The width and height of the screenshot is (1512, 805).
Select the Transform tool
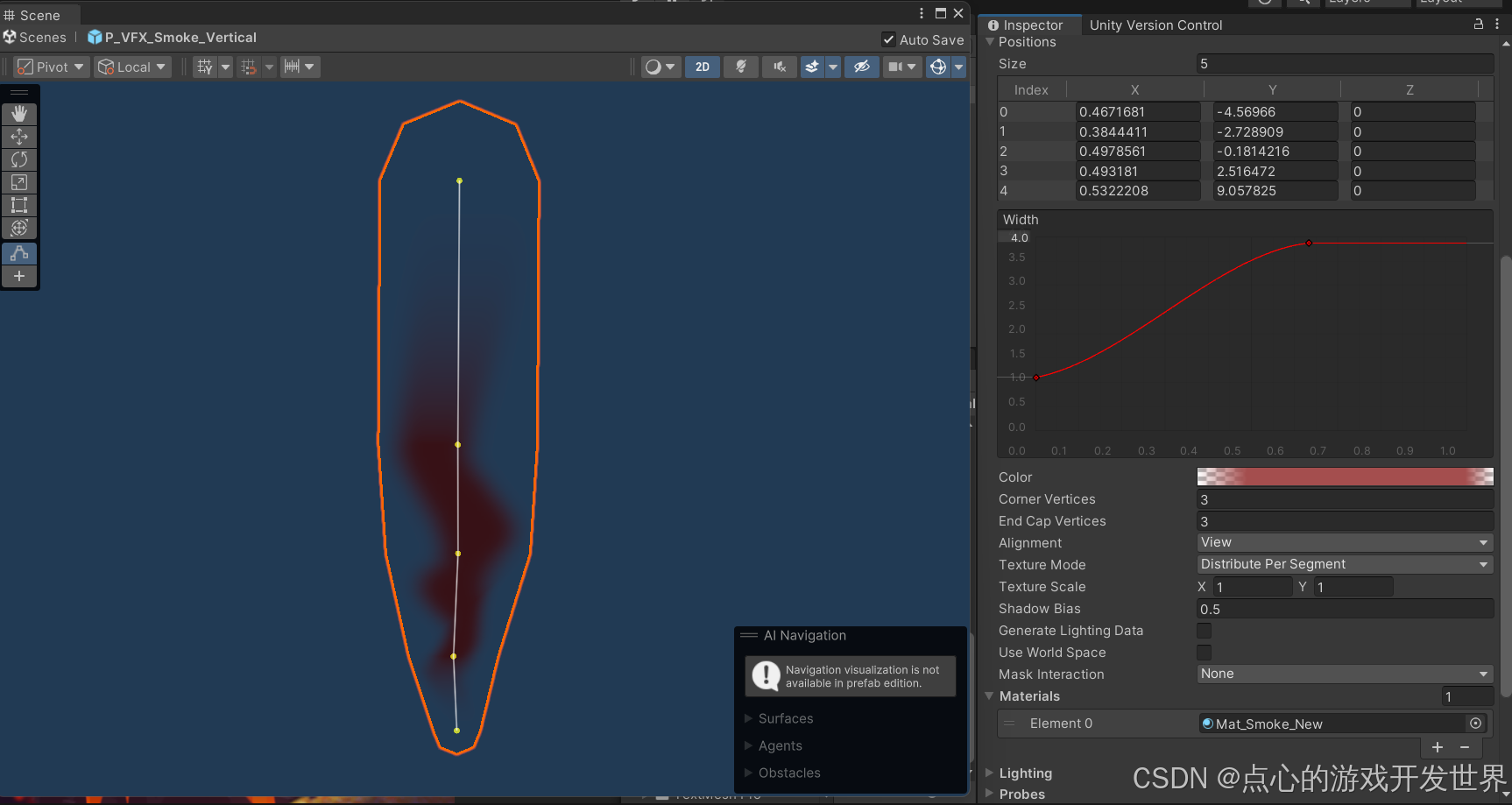tap(19, 228)
